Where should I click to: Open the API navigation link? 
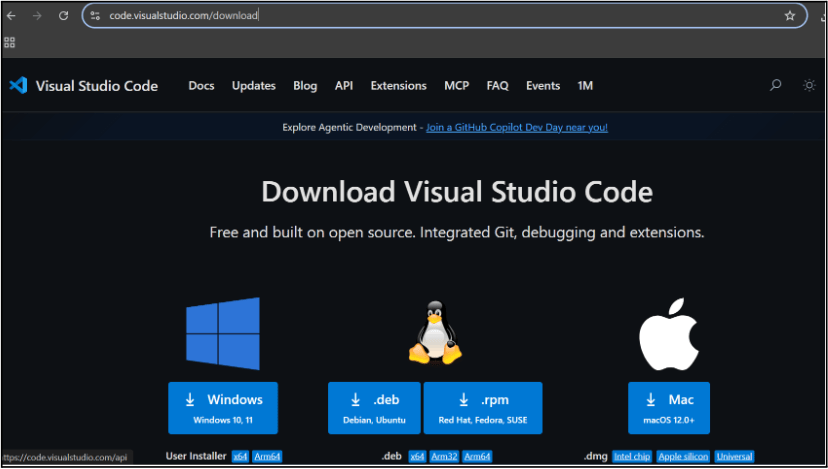coord(344,86)
